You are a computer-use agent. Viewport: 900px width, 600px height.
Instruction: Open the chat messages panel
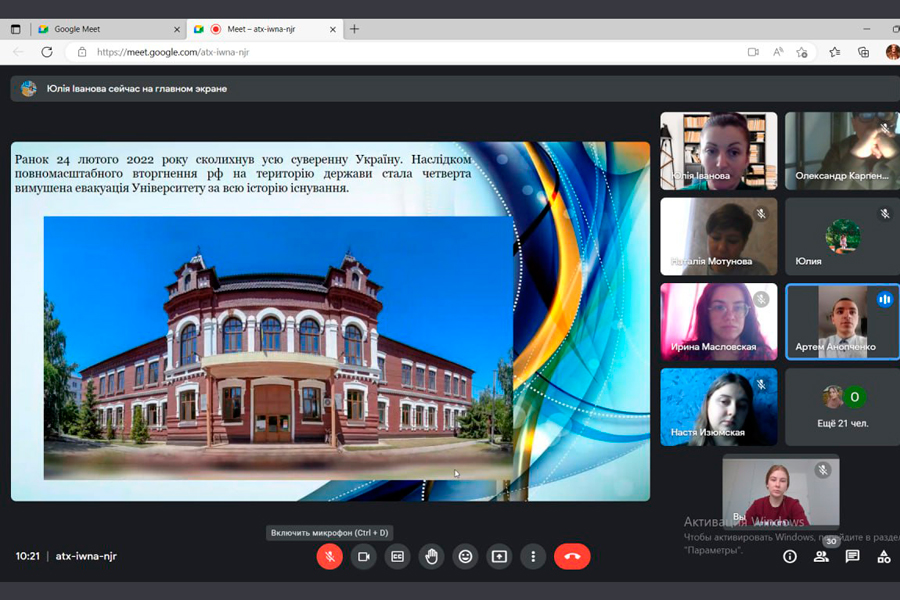click(x=852, y=556)
